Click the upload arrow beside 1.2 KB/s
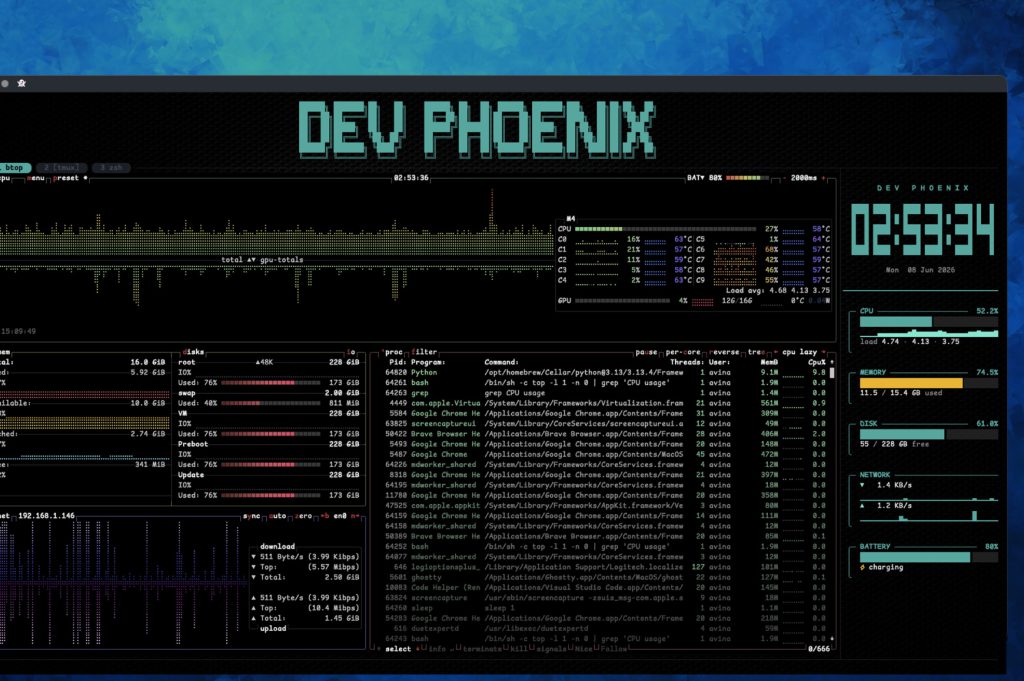This screenshot has width=1024, height=681. [862, 505]
